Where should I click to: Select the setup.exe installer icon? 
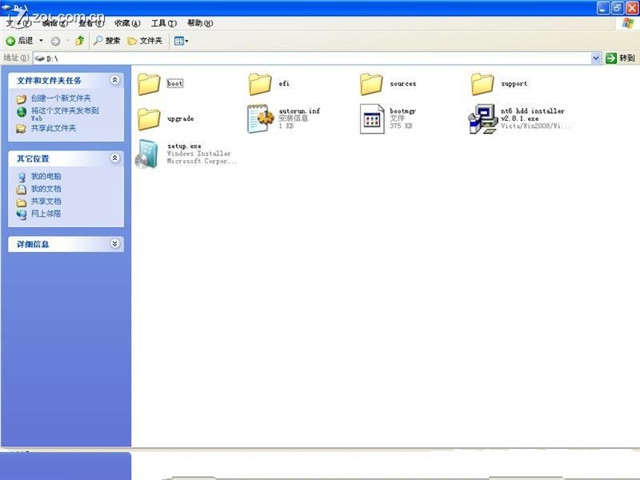(x=147, y=154)
